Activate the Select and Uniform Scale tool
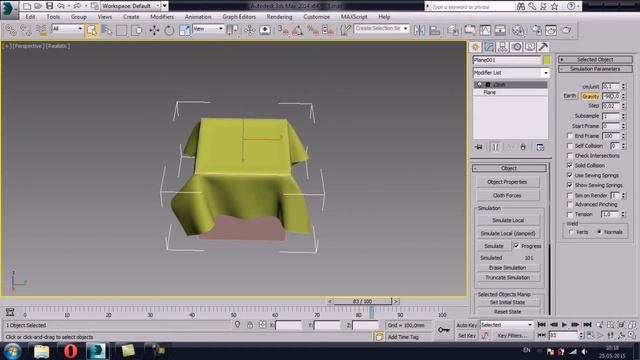 [x=184, y=30]
